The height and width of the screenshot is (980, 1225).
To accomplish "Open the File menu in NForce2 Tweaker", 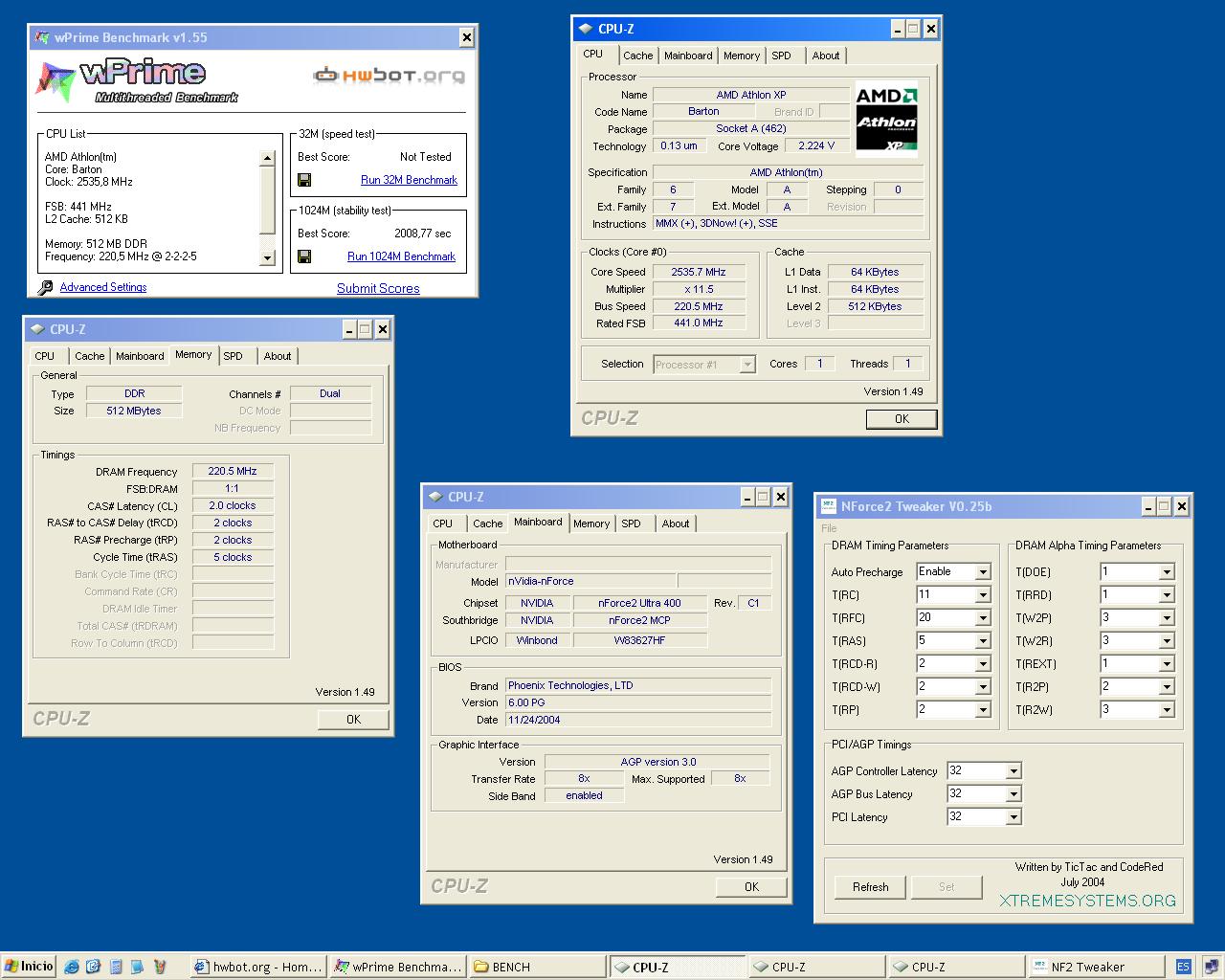I will point(829,528).
